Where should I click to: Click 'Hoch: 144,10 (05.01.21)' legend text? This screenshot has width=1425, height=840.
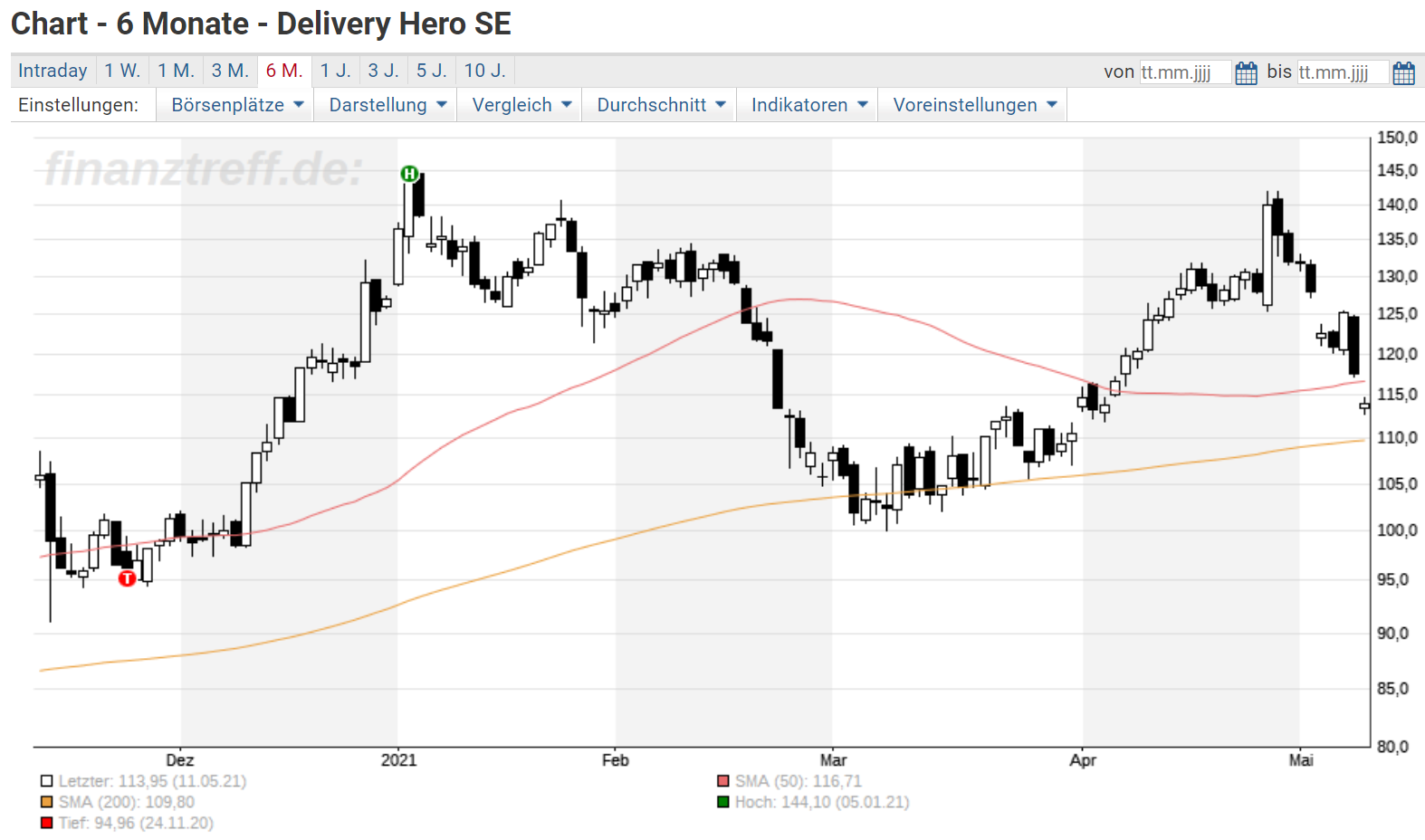822,802
